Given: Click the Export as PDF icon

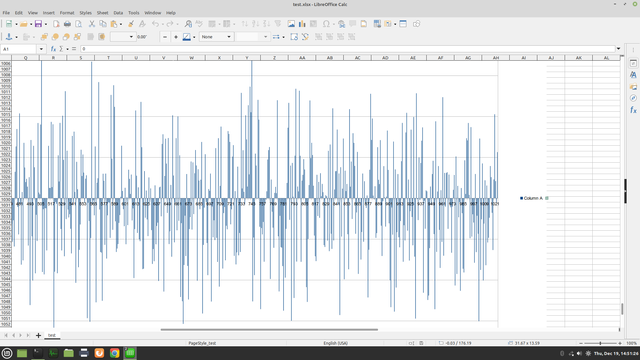Looking at the screenshot, I should [56, 24].
